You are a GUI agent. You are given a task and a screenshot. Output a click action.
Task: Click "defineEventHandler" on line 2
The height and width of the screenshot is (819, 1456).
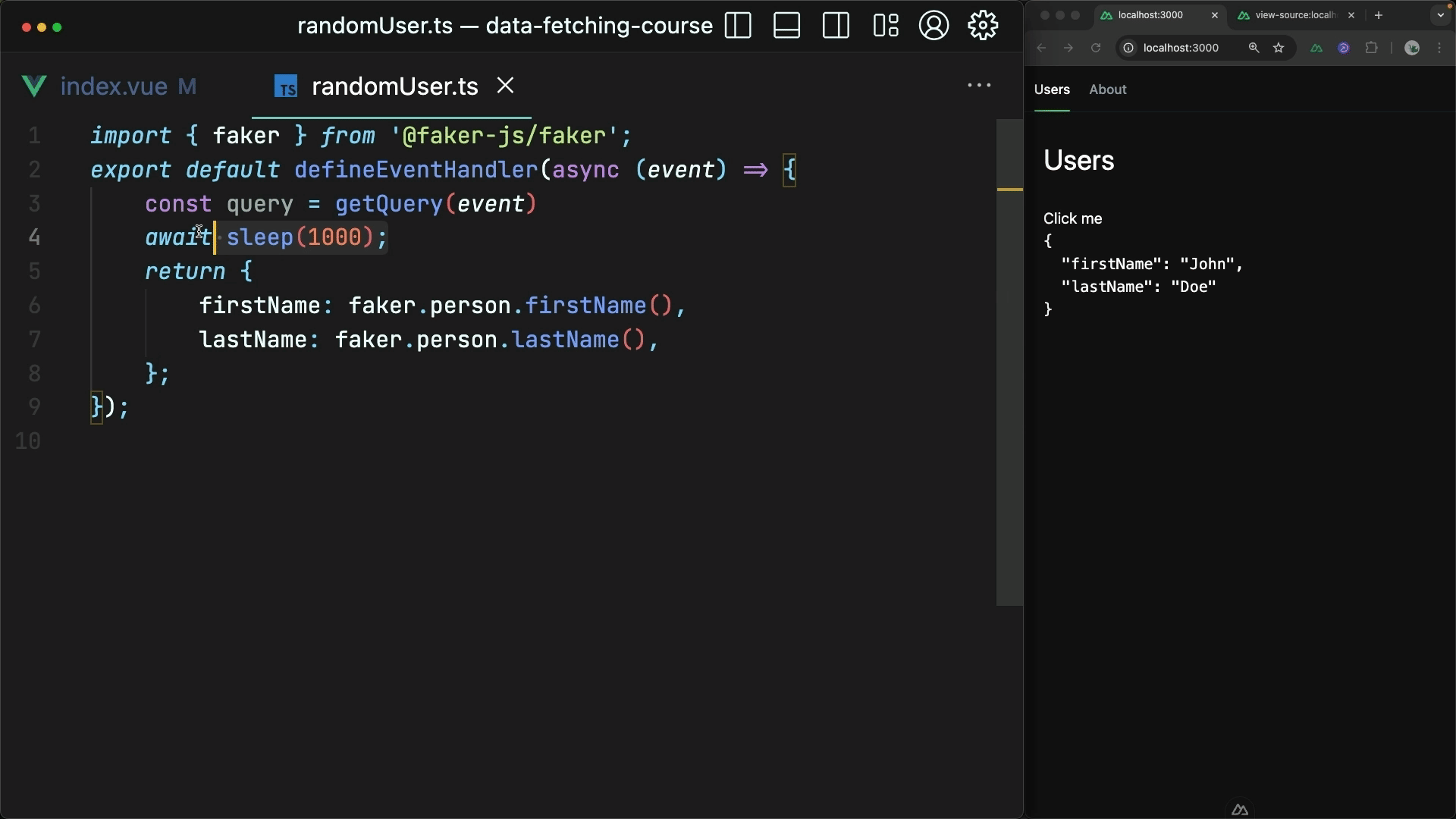click(416, 170)
